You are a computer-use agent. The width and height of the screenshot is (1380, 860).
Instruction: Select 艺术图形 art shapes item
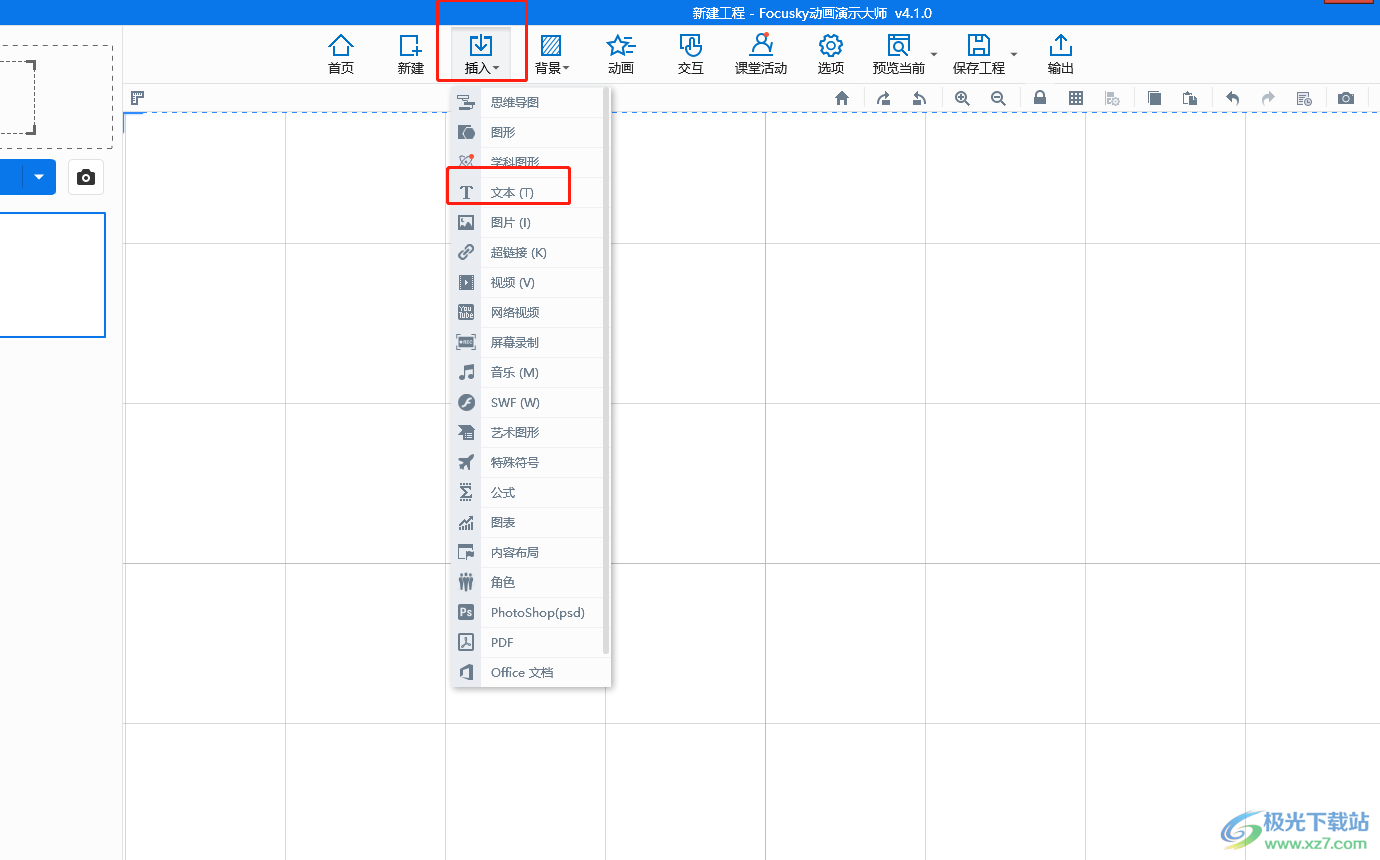pos(528,432)
